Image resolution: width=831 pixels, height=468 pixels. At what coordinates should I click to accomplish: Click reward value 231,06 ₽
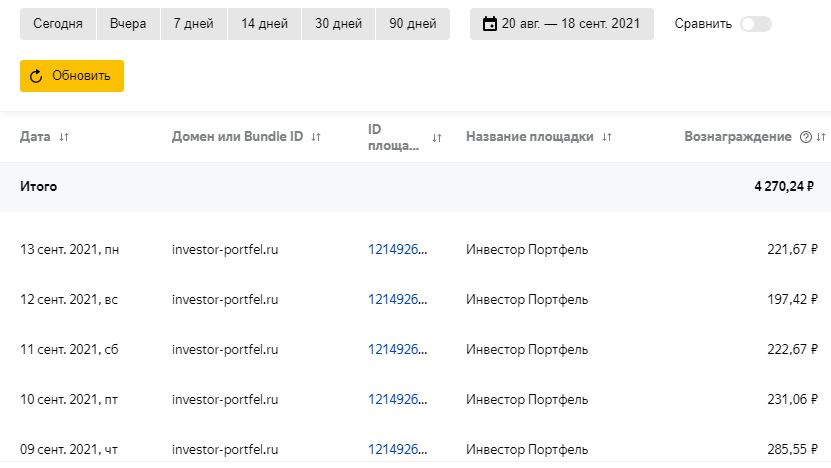[792, 399]
